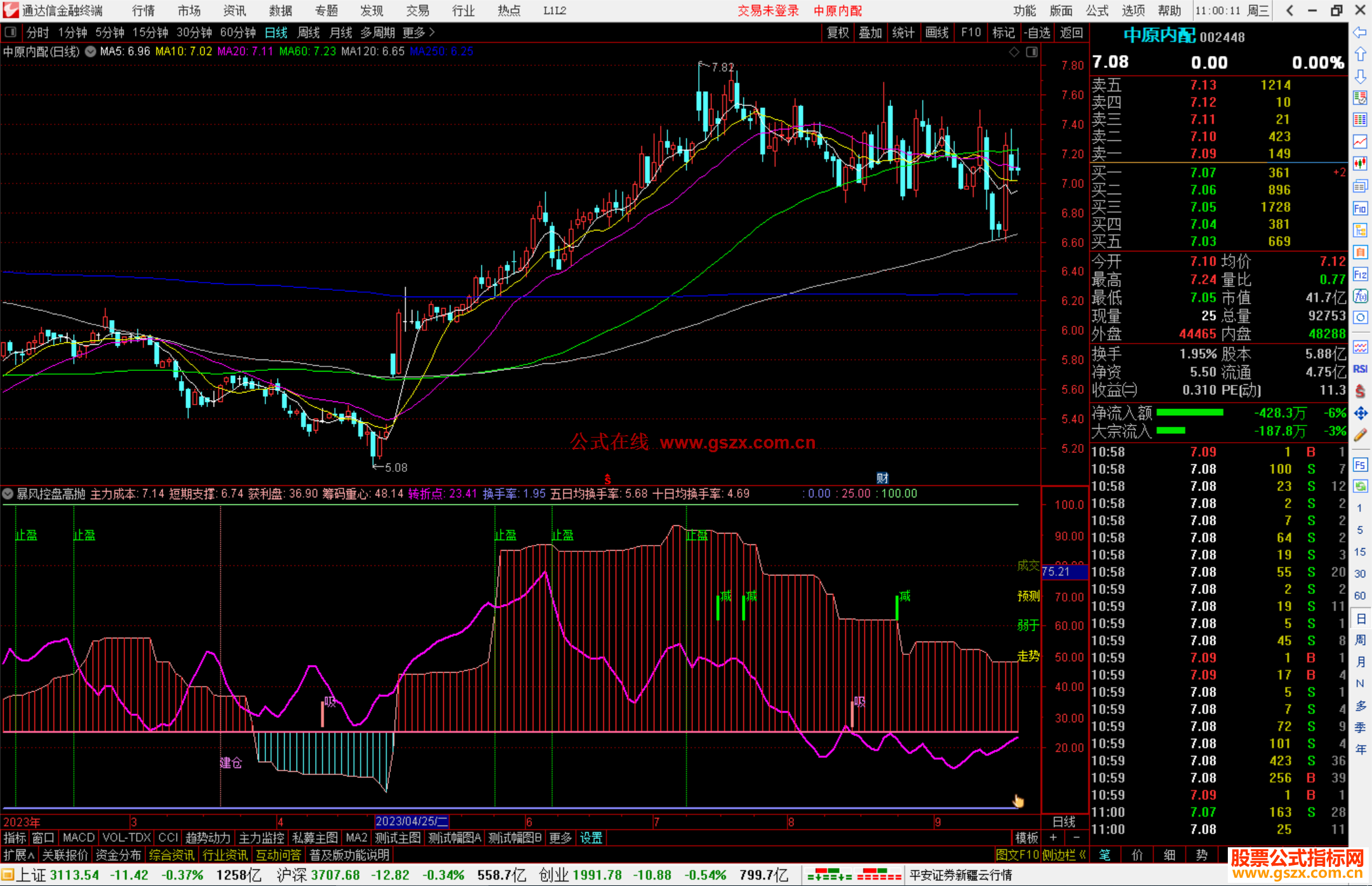The height and width of the screenshot is (886, 1372).
Task: Switch to the MACD indicator tab
Action: pos(79,838)
